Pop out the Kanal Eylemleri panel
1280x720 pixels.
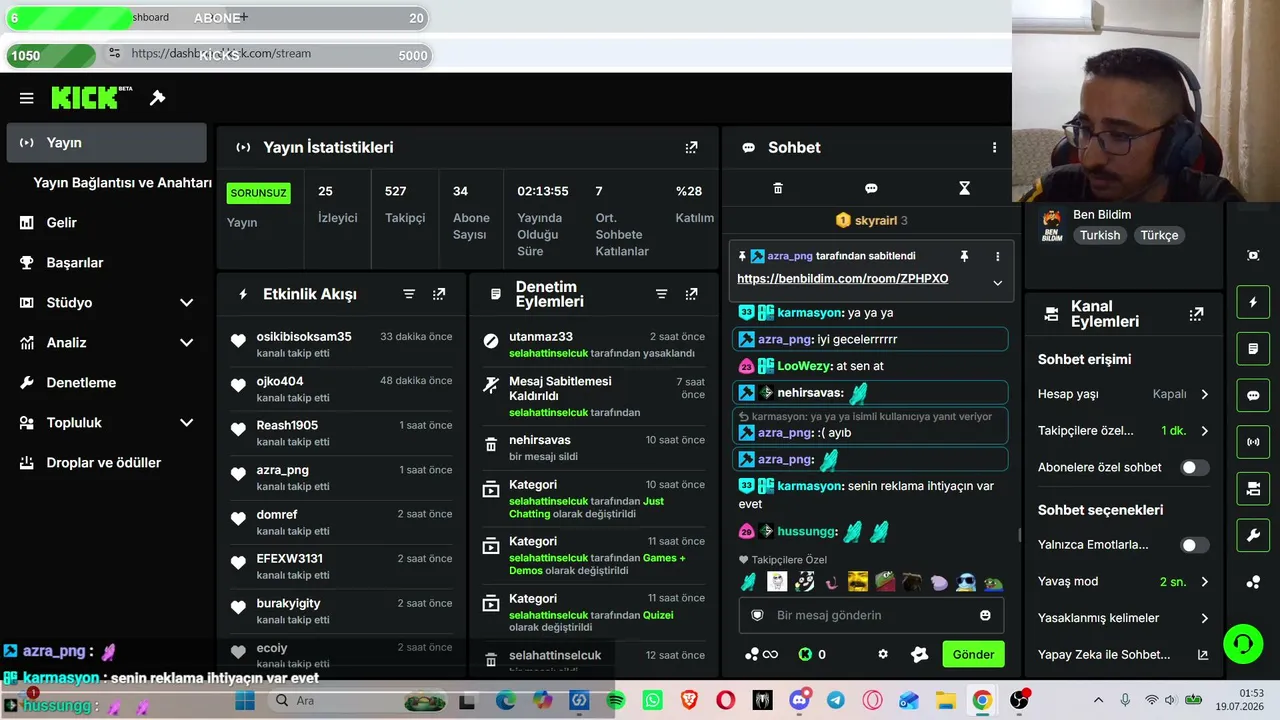point(1196,314)
